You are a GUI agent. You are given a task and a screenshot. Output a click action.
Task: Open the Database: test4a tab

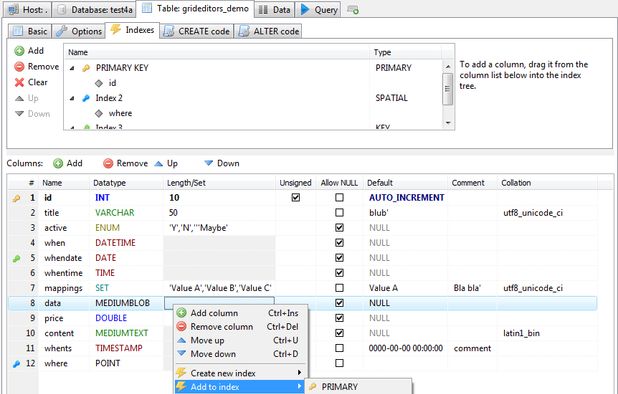point(95,10)
